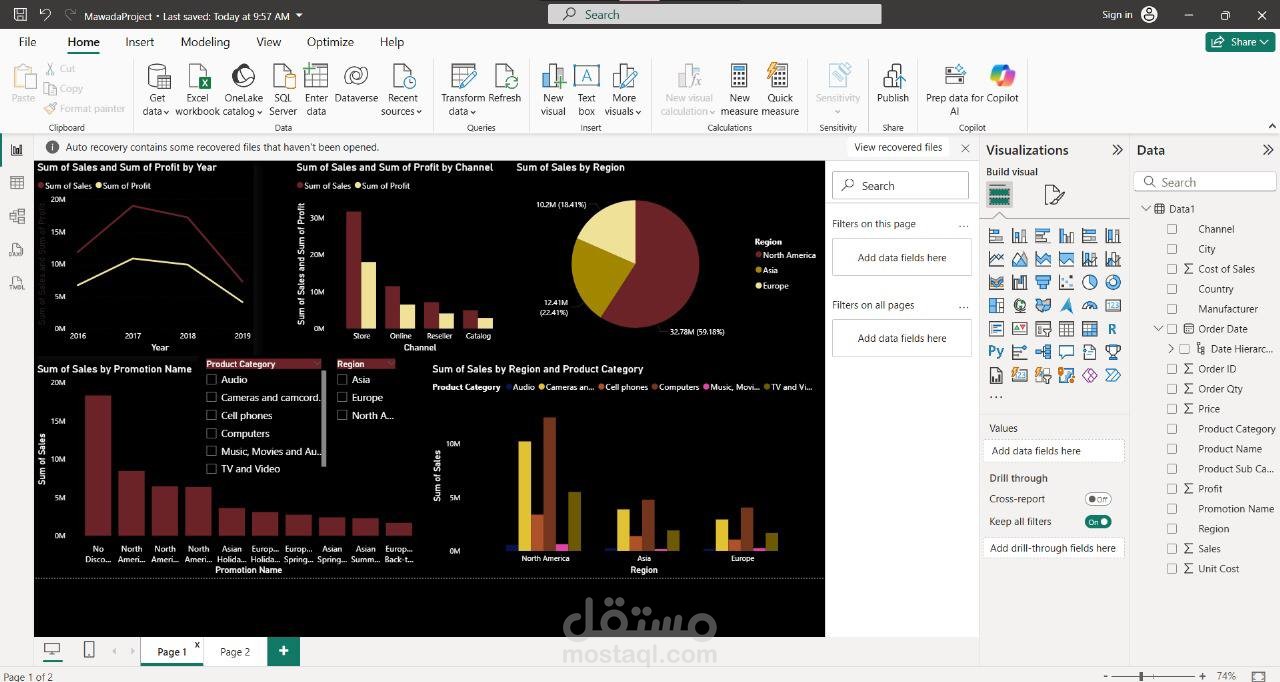
Task: Check the Audio category in Product Category slicer
Action: click(211, 379)
